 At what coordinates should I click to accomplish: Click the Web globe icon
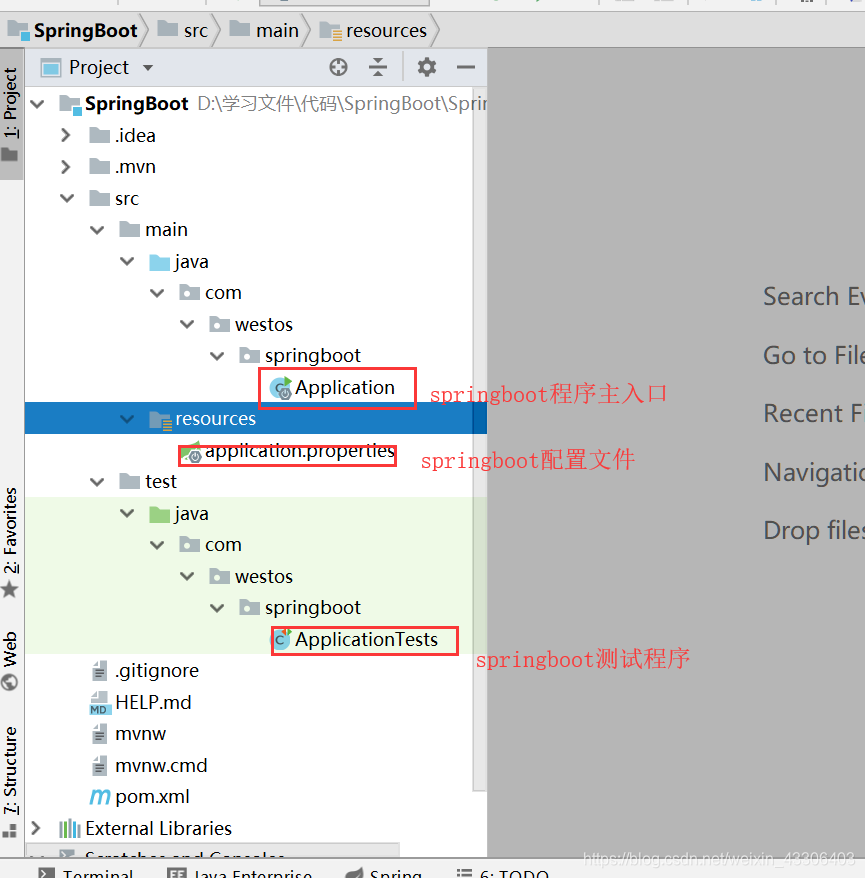tap(10, 682)
